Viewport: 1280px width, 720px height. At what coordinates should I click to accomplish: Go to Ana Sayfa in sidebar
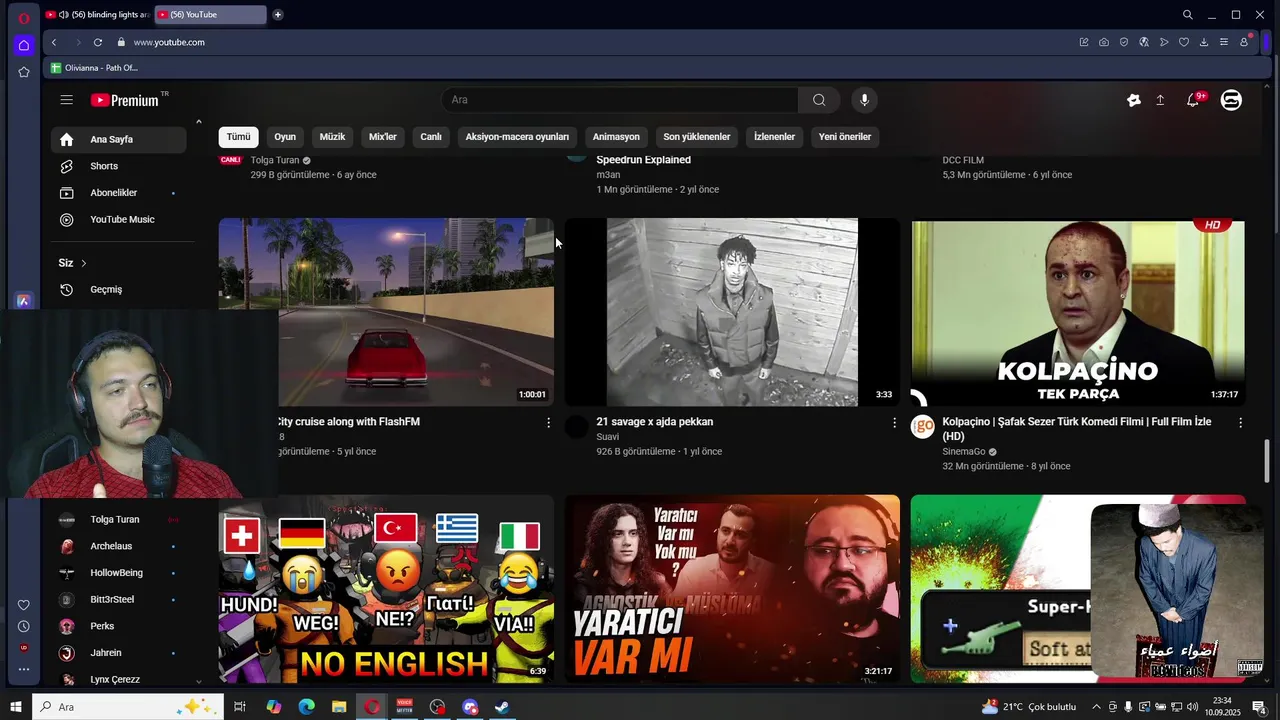coord(119,140)
